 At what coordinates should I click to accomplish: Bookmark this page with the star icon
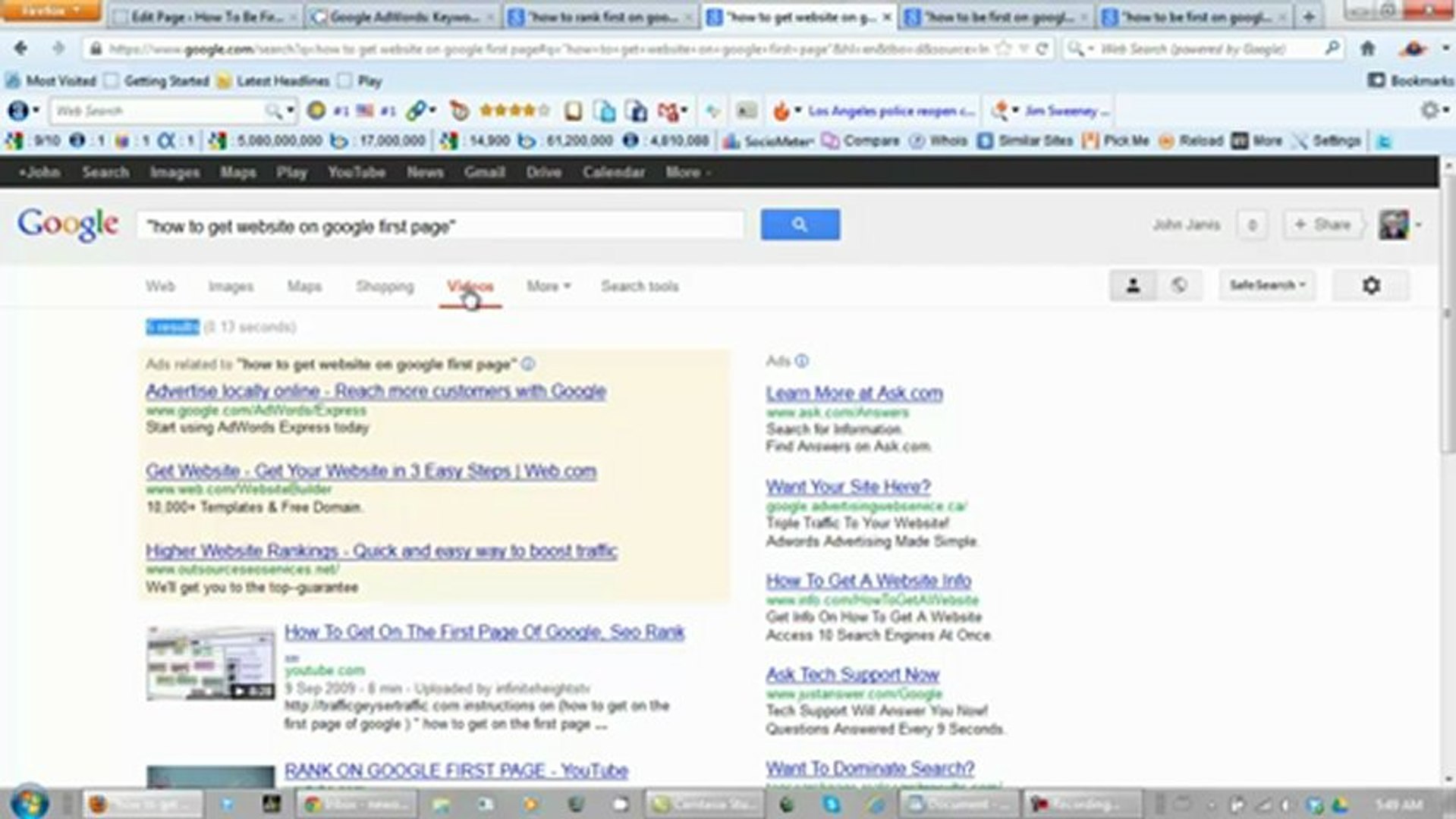[x=1003, y=49]
